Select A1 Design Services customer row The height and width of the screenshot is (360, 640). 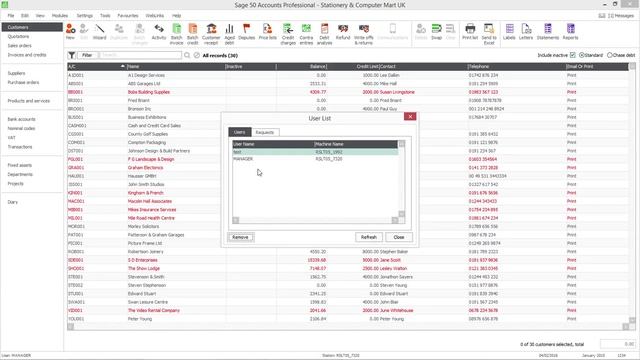(348, 75)
